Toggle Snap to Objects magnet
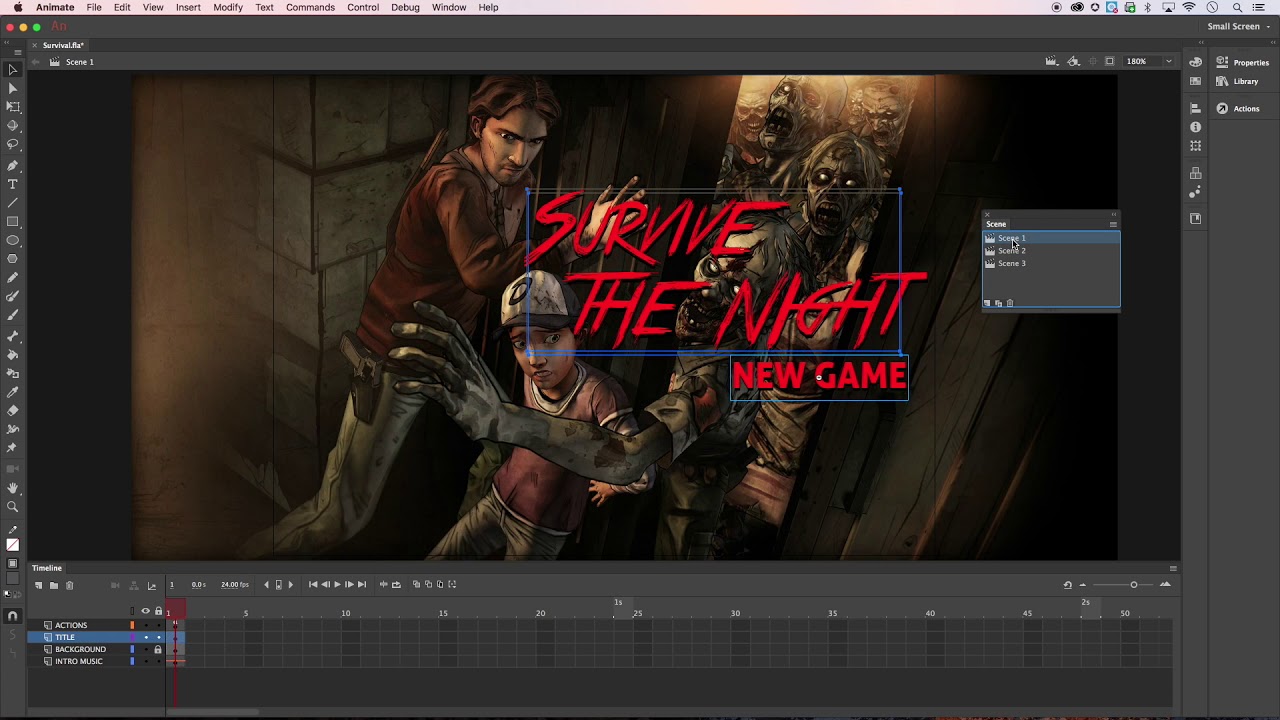This screenshot has height=720, width=1280. [x=13, y=616]
